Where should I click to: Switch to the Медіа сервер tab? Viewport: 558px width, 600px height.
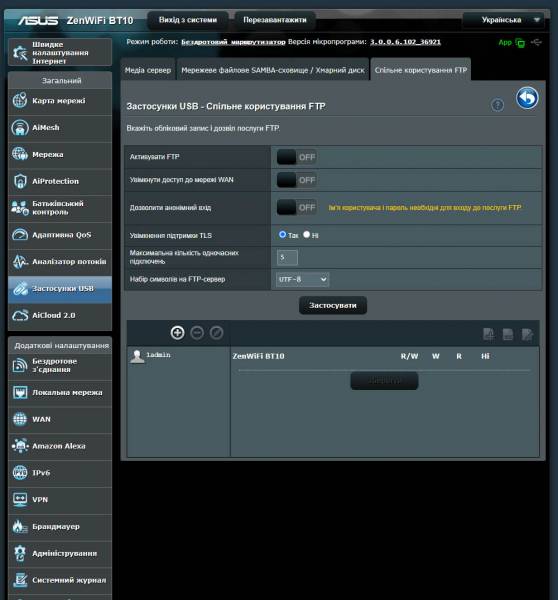[148, 70]
